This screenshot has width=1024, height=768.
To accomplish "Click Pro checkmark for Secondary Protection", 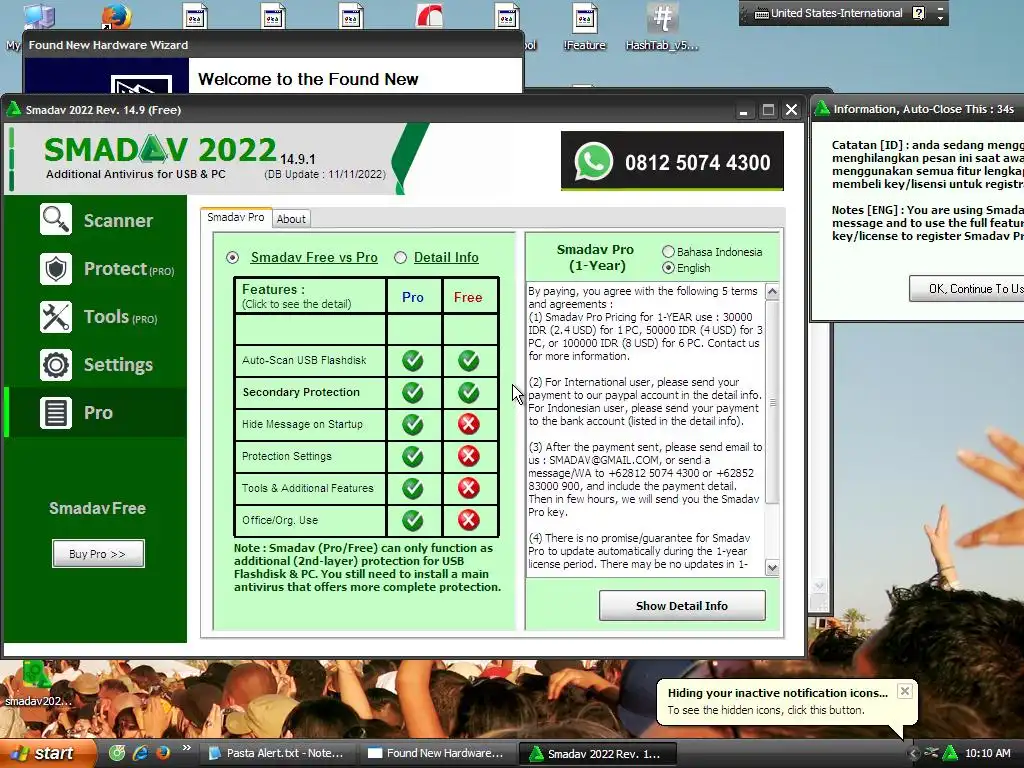I will [413, 392].
